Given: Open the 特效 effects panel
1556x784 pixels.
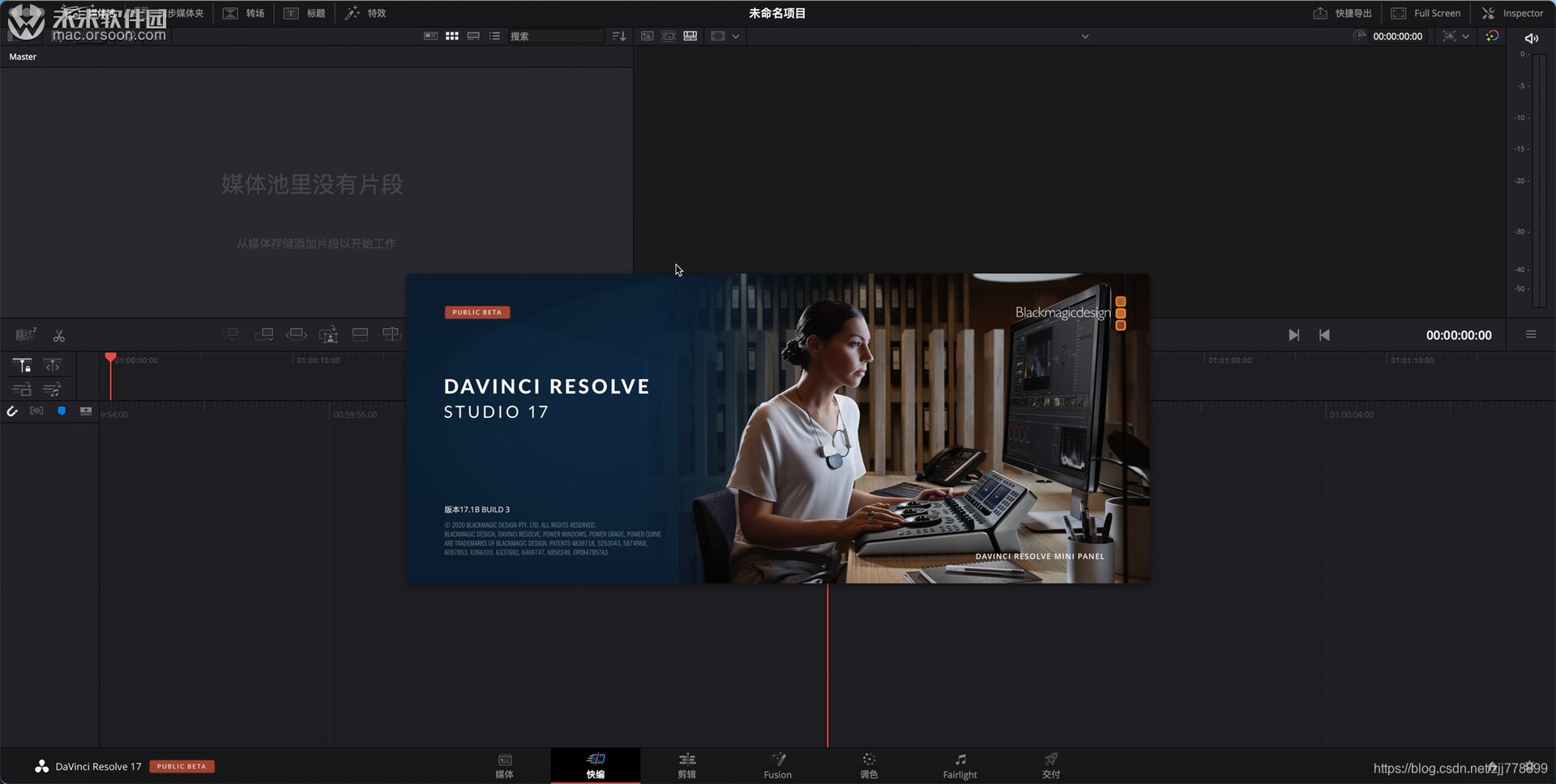Looking at the screenshot, I should click(365, 13).
